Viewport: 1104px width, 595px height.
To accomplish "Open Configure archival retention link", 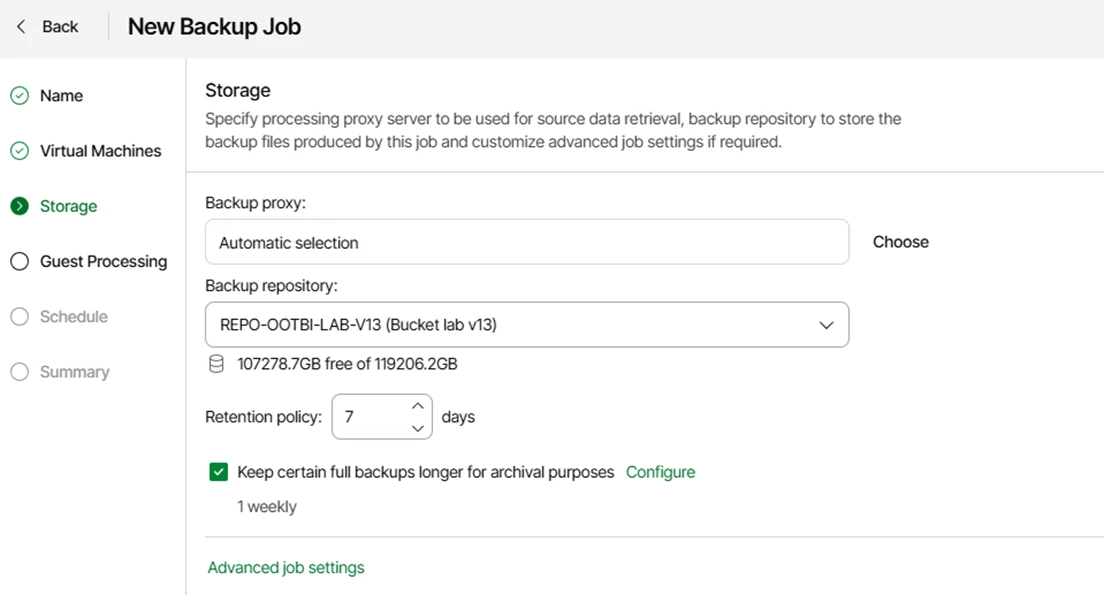I will (660, 472).
